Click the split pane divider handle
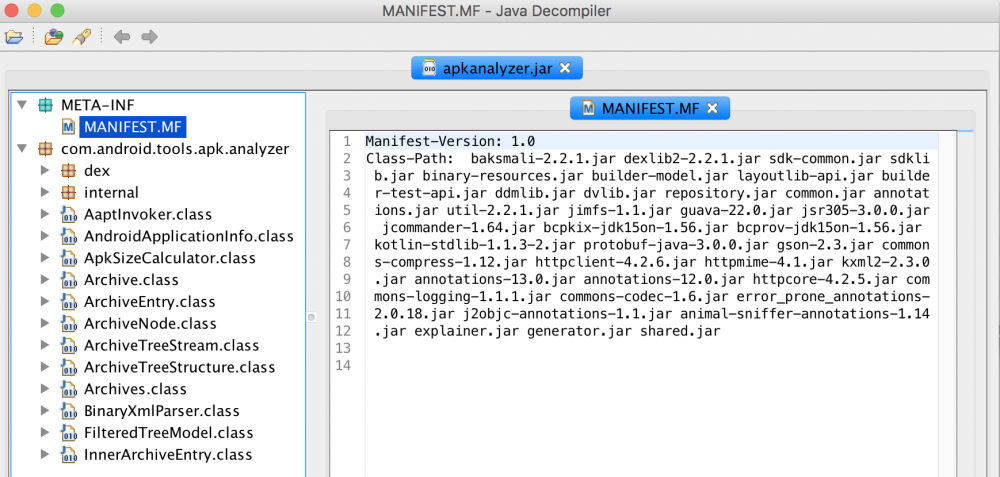 coord(312,317)
